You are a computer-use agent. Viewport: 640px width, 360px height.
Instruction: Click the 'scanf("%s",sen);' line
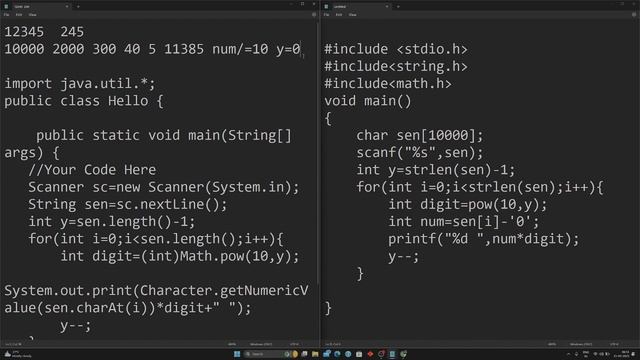[420, 153]
